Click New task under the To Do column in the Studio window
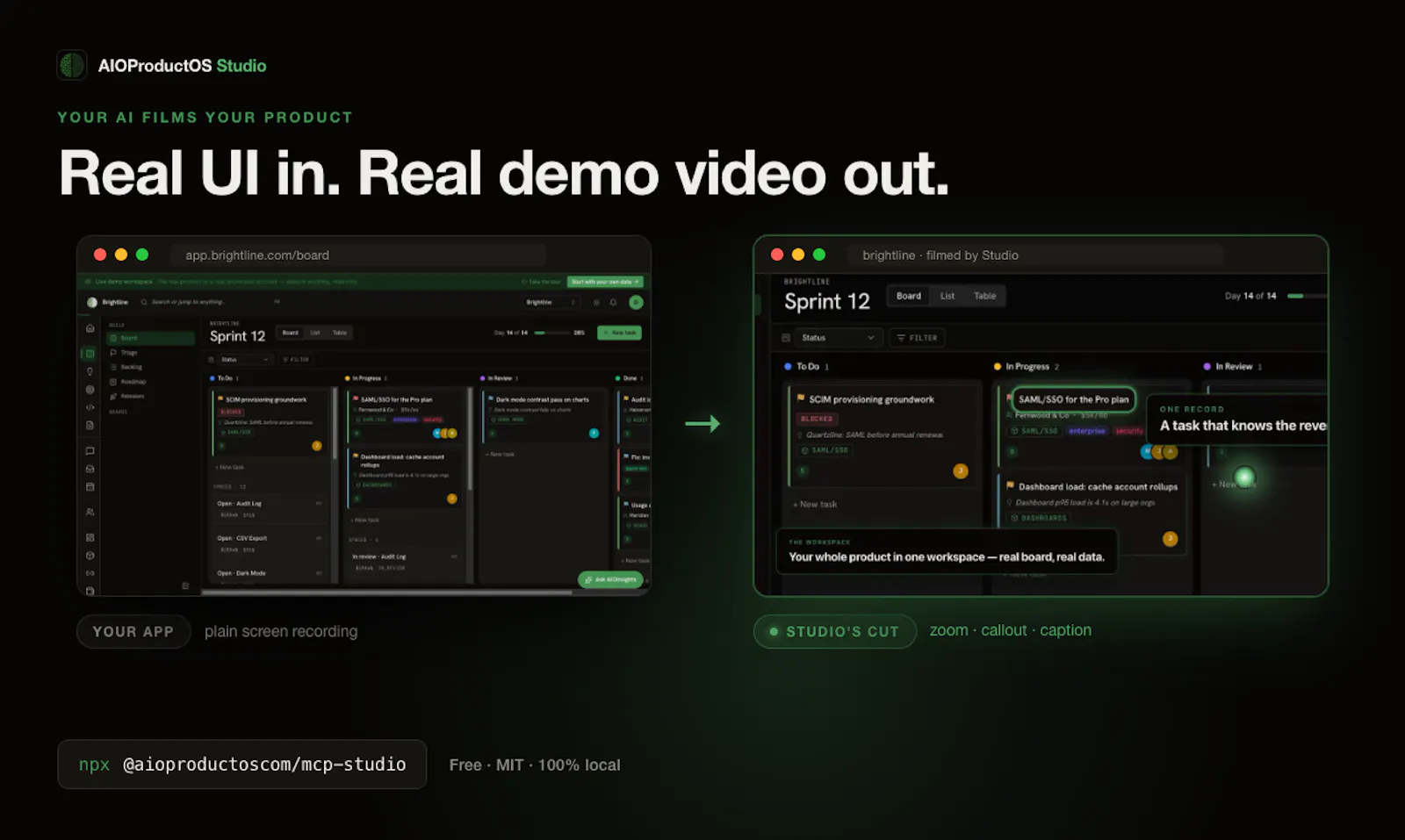This screenshot has height=840, width=1405. [x=815, y=505]
